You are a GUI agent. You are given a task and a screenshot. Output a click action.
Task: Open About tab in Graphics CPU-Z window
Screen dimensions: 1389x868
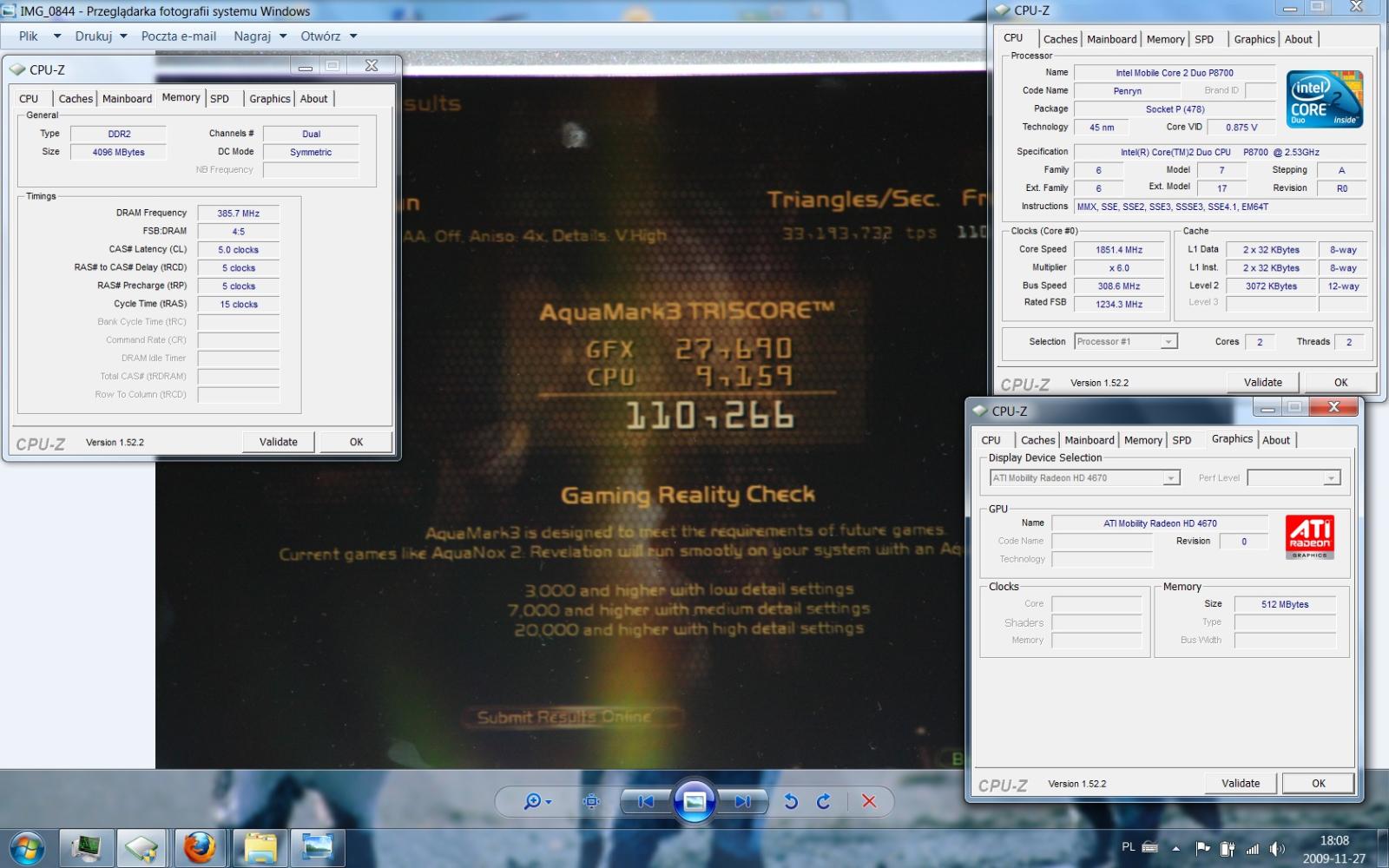(1276, 440)
